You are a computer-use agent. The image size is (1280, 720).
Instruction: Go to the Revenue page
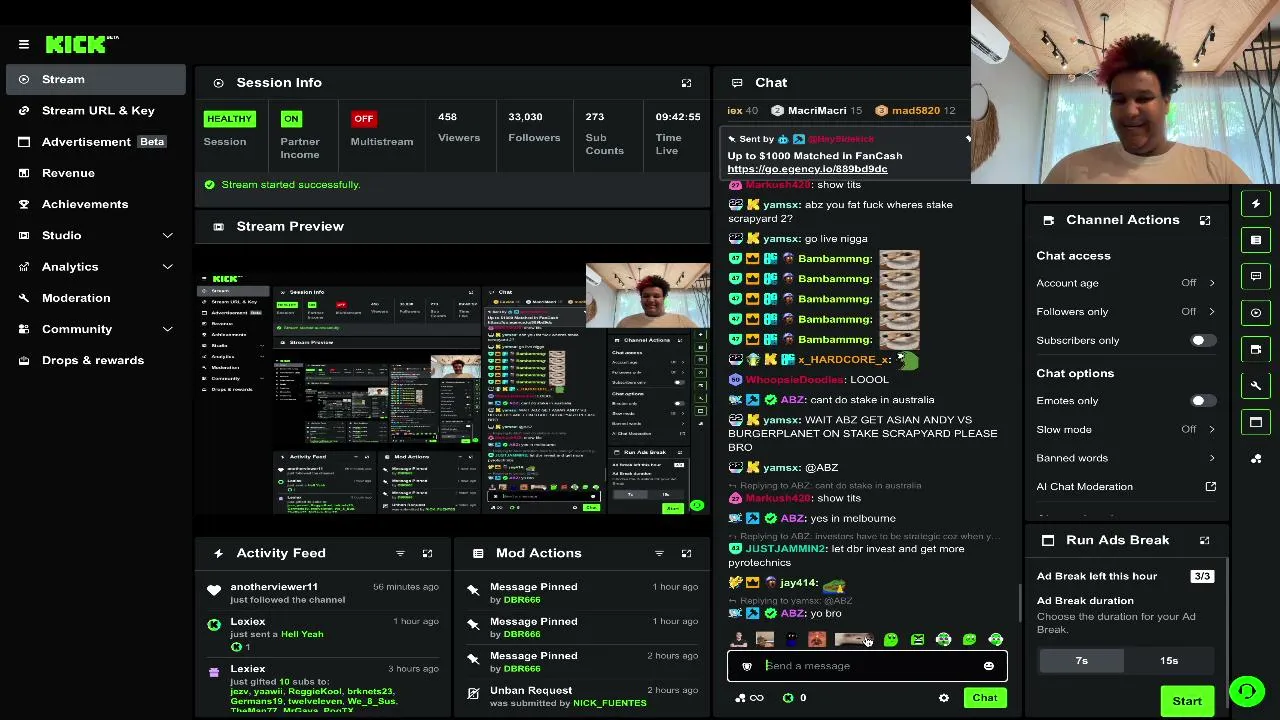pyautogui.click(x=96, y=173)
